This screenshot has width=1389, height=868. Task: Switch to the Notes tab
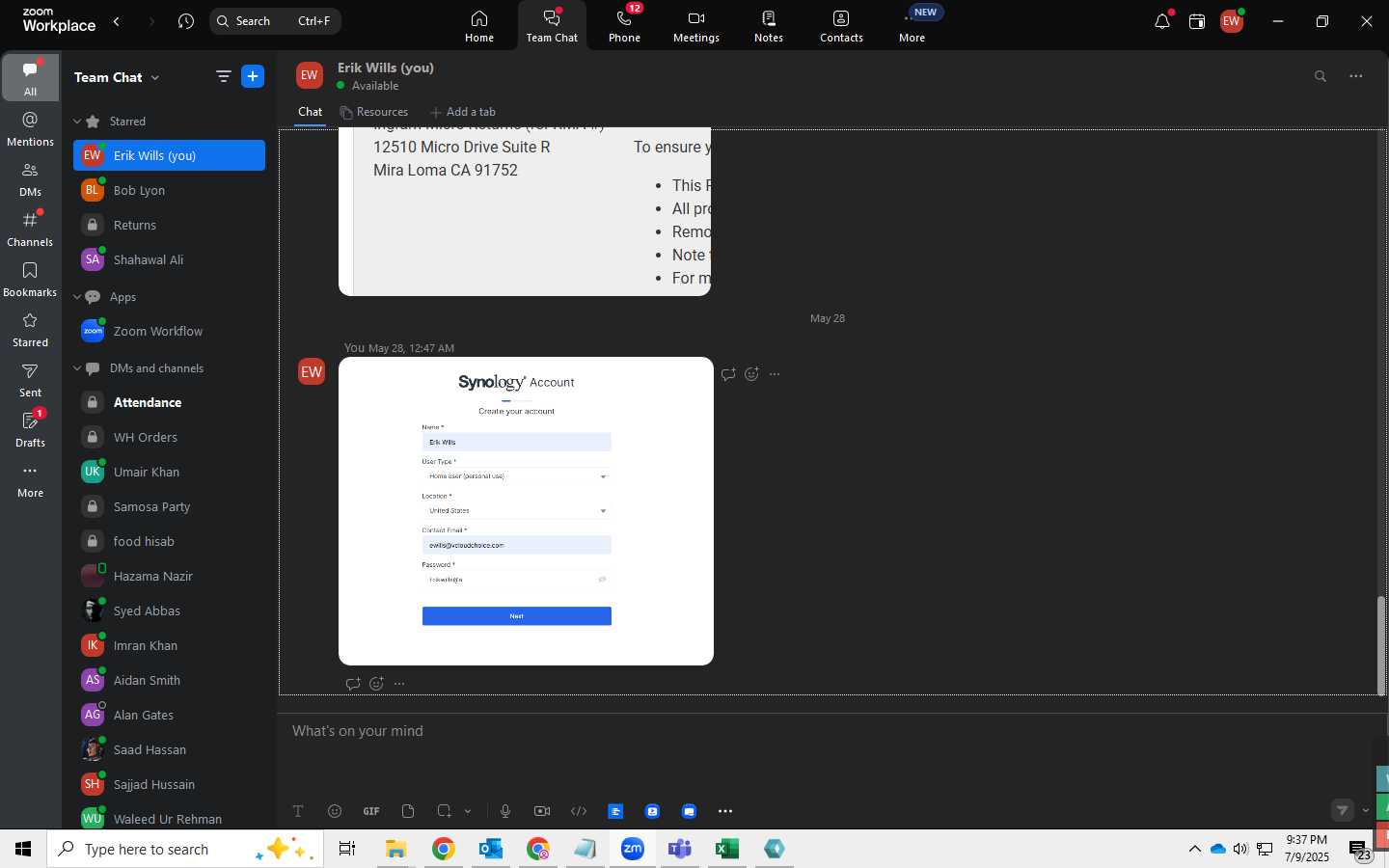(769, 26)
